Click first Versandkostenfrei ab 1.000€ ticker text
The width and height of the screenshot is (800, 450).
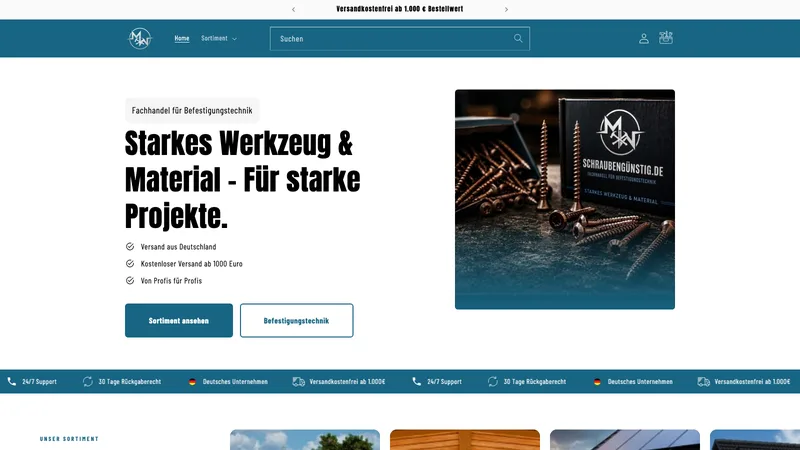click(x=347, y=382)
